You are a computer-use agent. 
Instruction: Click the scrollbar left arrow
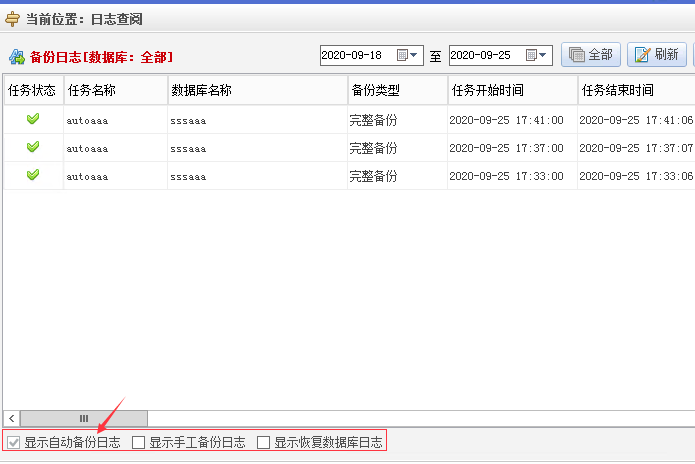click(11, 418)
